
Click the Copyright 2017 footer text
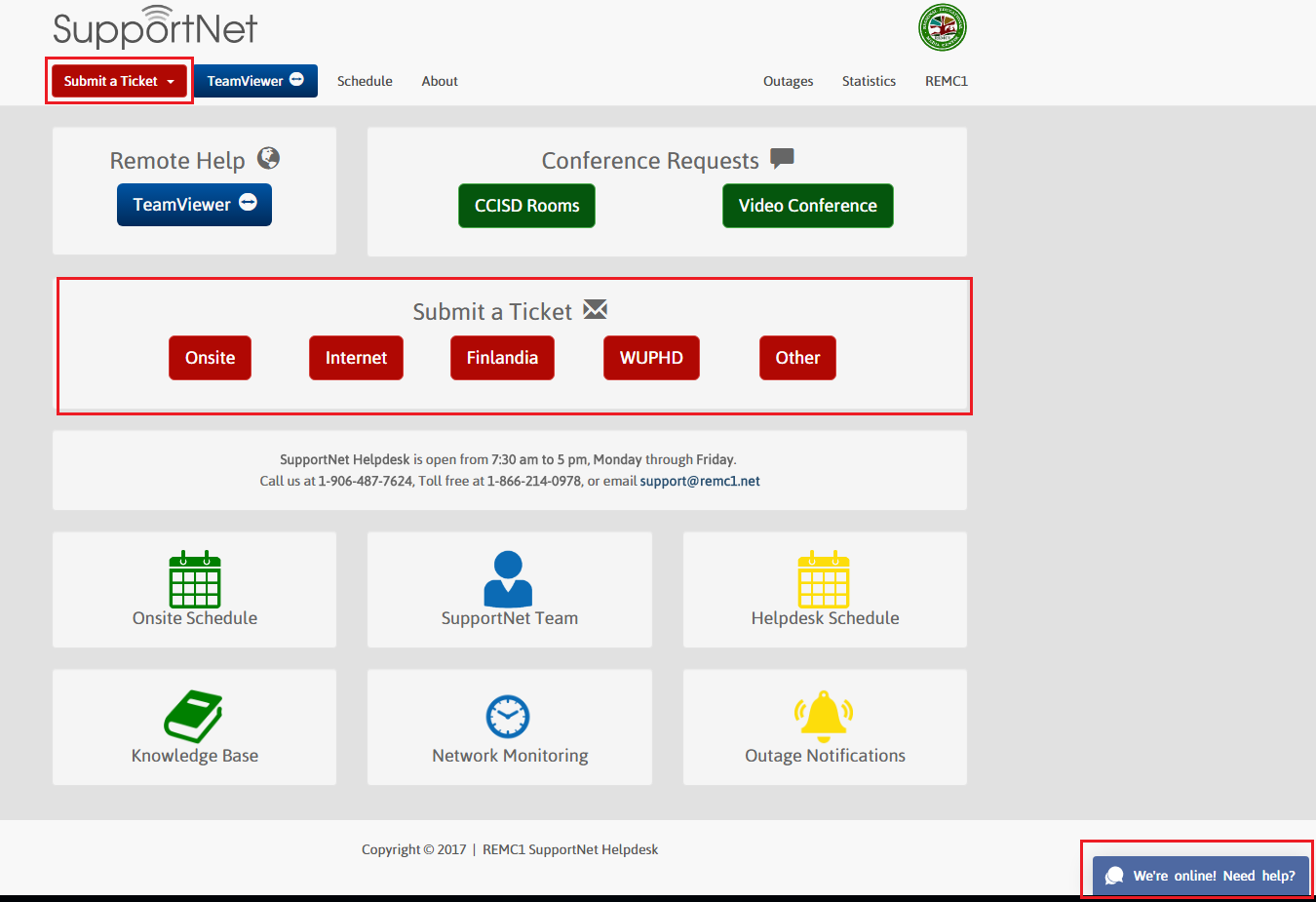(510, 849)
